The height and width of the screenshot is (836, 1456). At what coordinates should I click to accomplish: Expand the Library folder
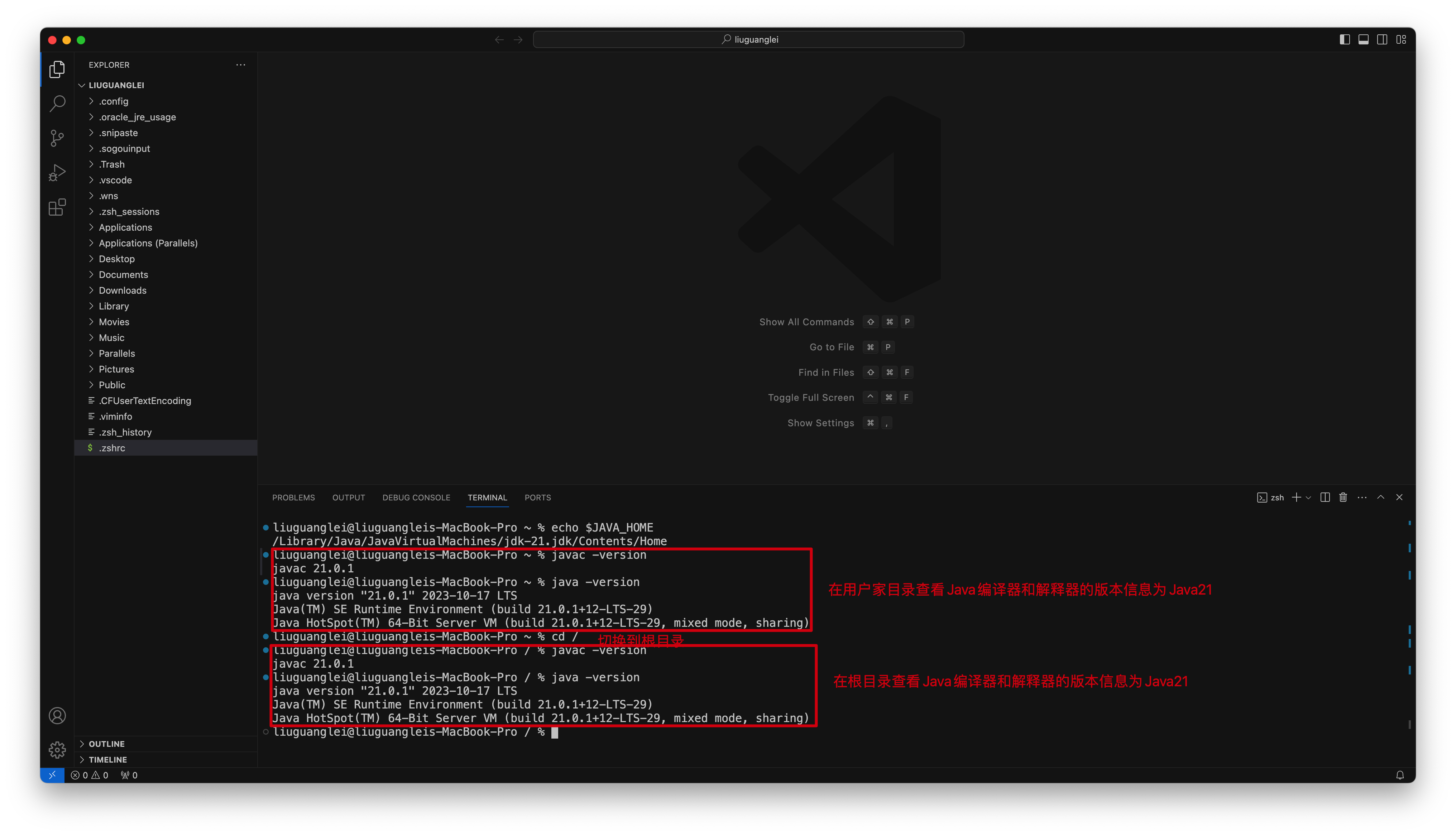[x=166, y=306]
